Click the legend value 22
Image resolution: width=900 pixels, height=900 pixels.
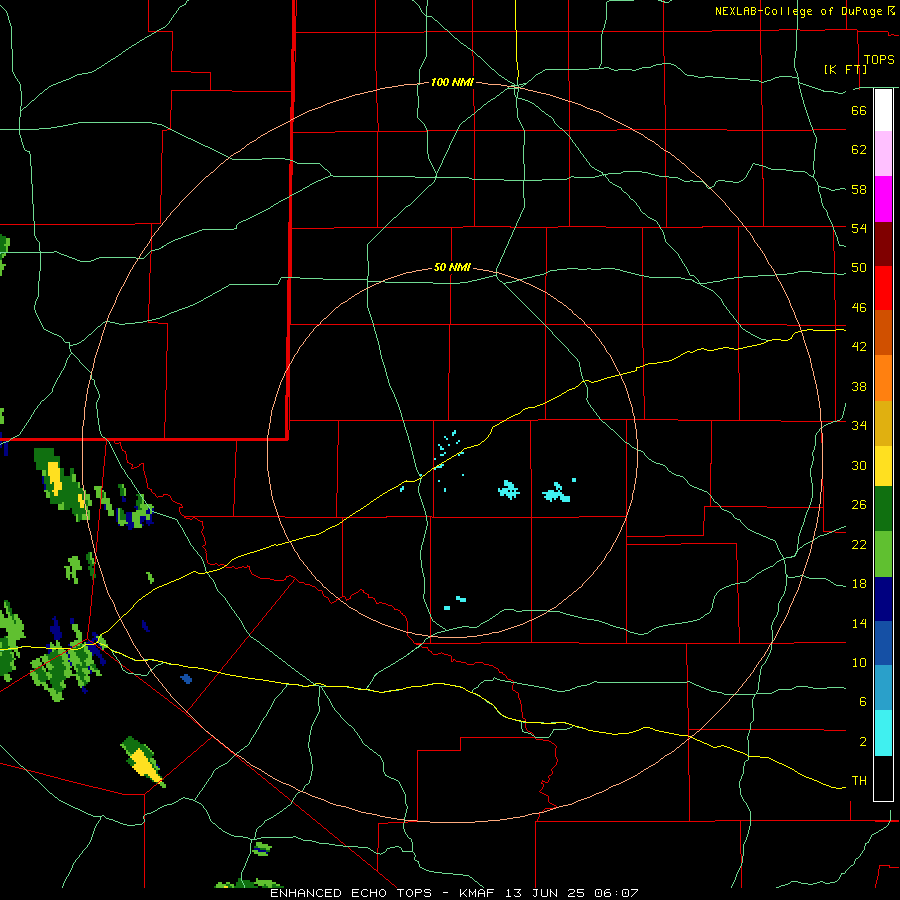pyautogui.click(x=859, y=544)
